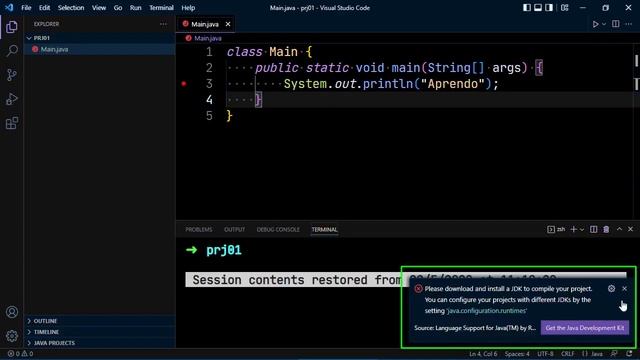
Task: Open the Search view icon
Action: point(12,51)
